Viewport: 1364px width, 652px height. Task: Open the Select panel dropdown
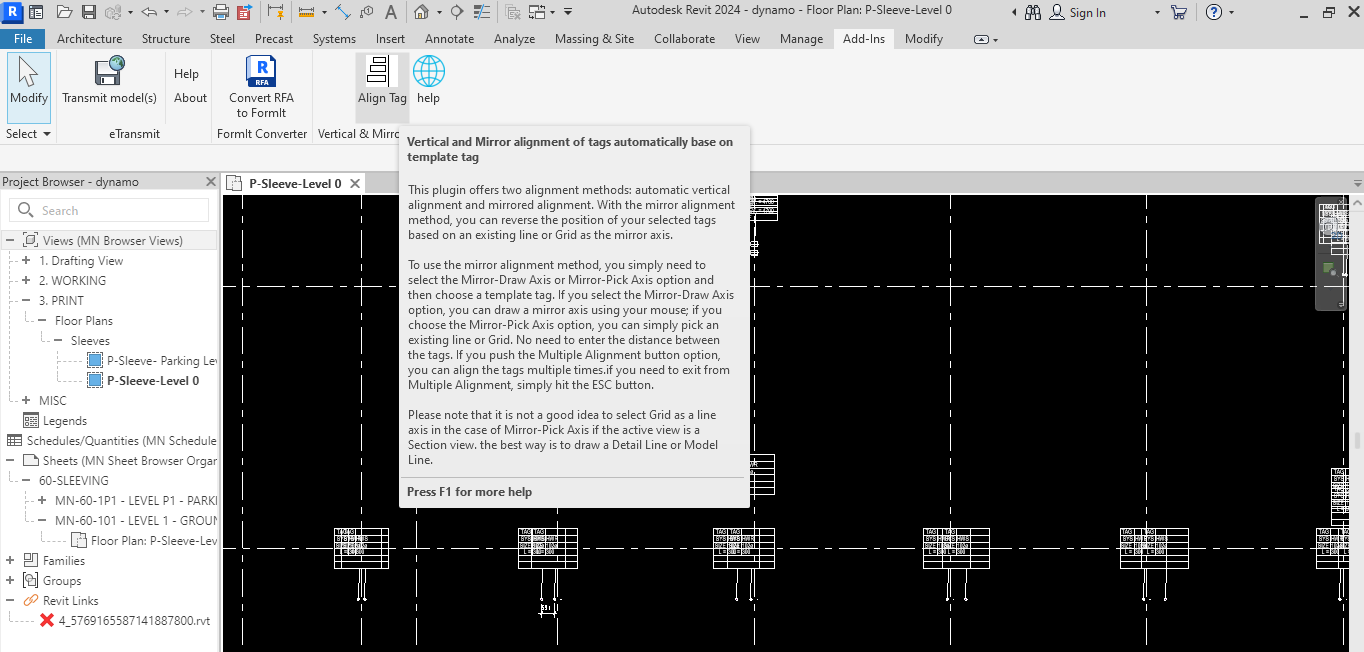[29, 133]
